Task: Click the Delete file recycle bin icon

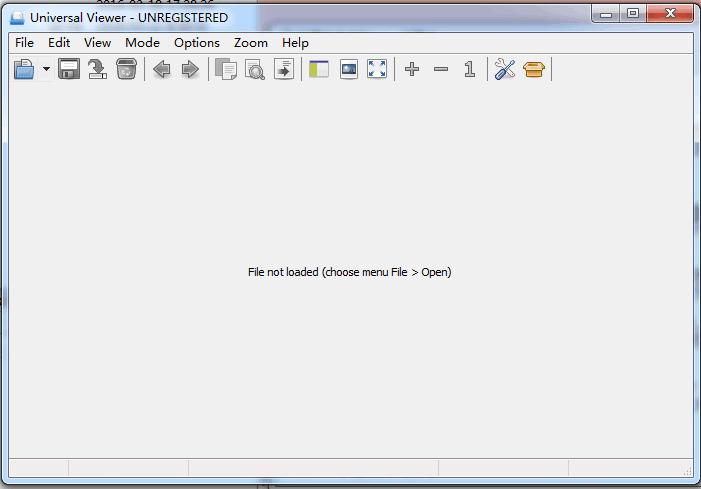Action: pyautogui.click(x=126, y=69)
